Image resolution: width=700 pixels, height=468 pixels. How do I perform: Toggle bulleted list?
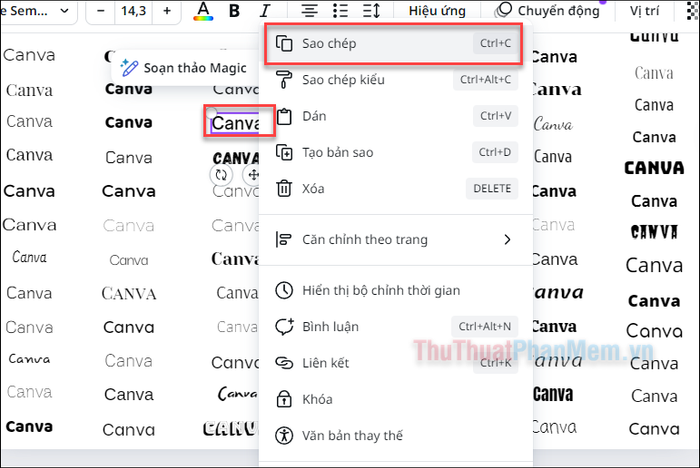[340, 11]
